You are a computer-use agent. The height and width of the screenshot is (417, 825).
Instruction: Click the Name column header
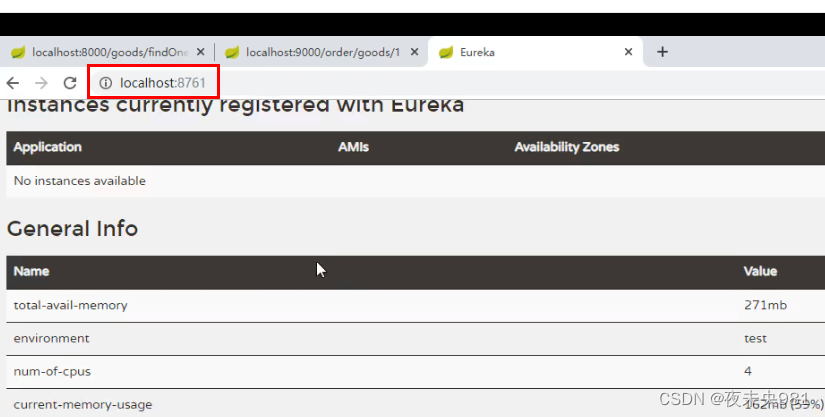31,271
